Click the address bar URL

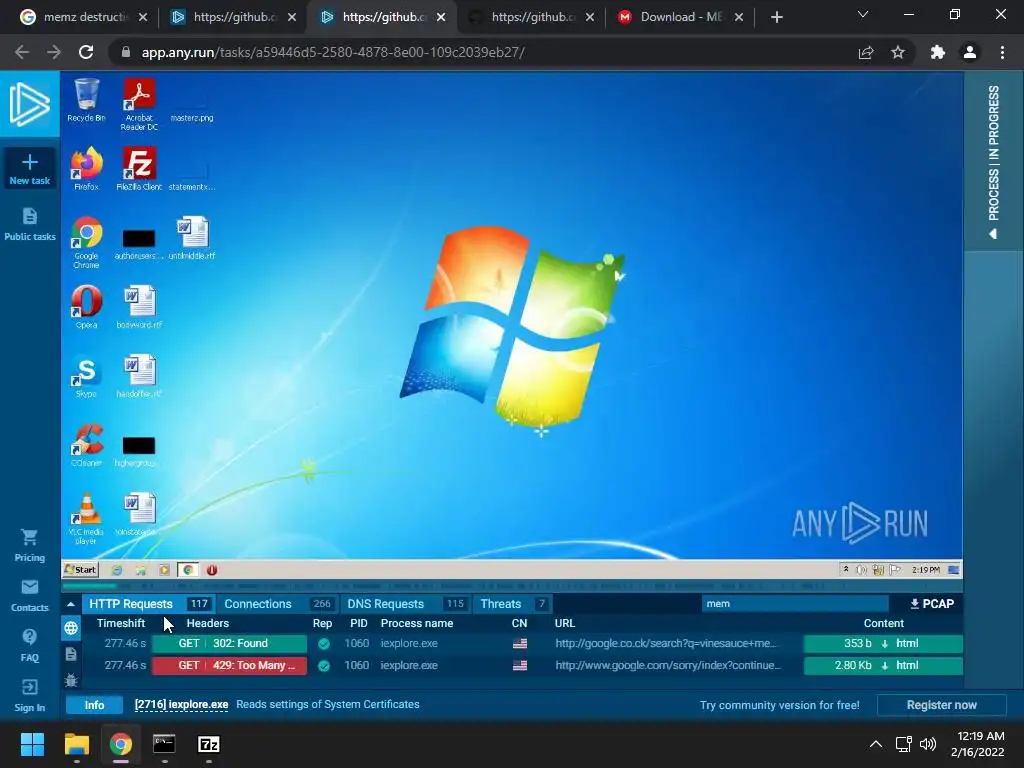click(x=333, y=52)
